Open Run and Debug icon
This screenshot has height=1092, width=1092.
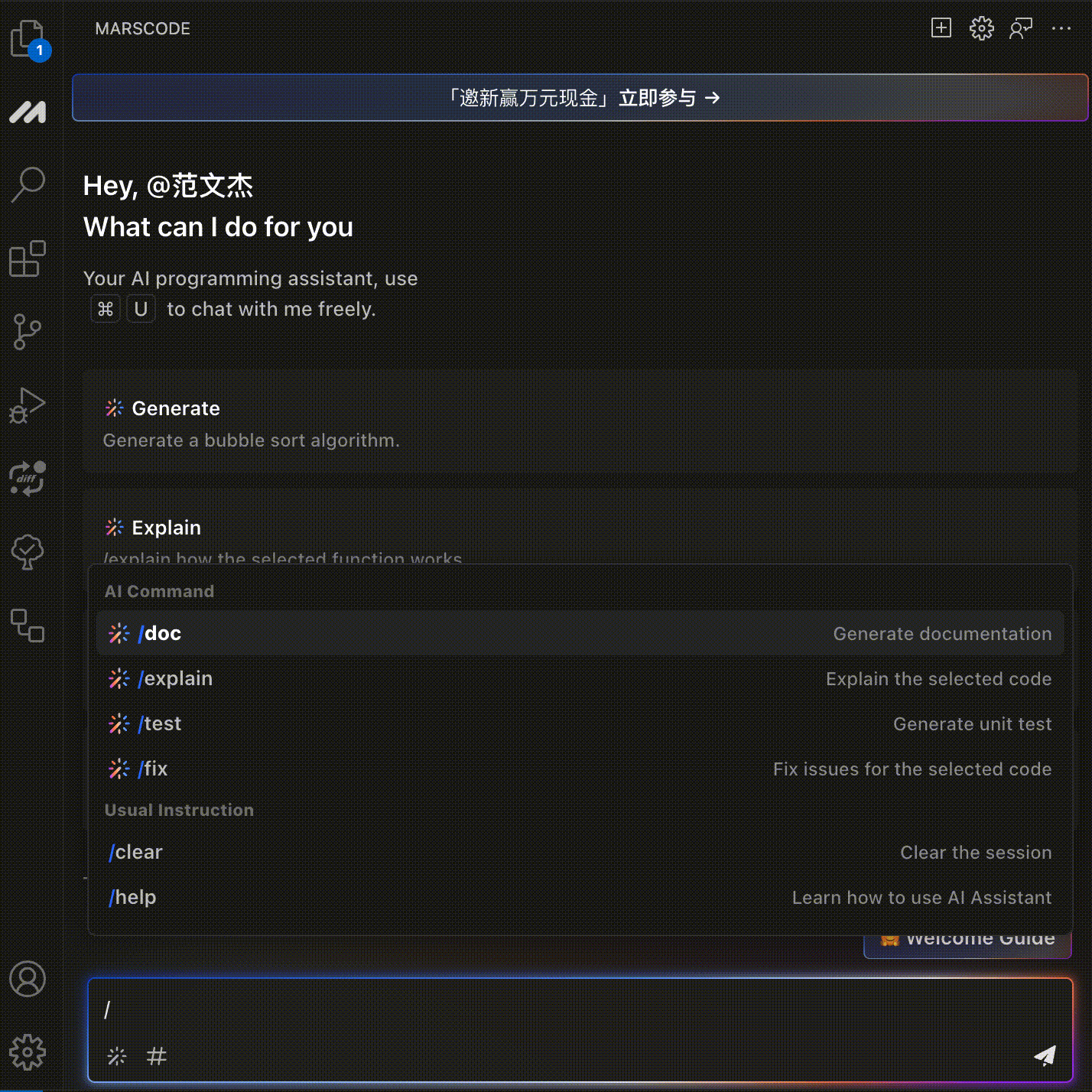point(28,405)
